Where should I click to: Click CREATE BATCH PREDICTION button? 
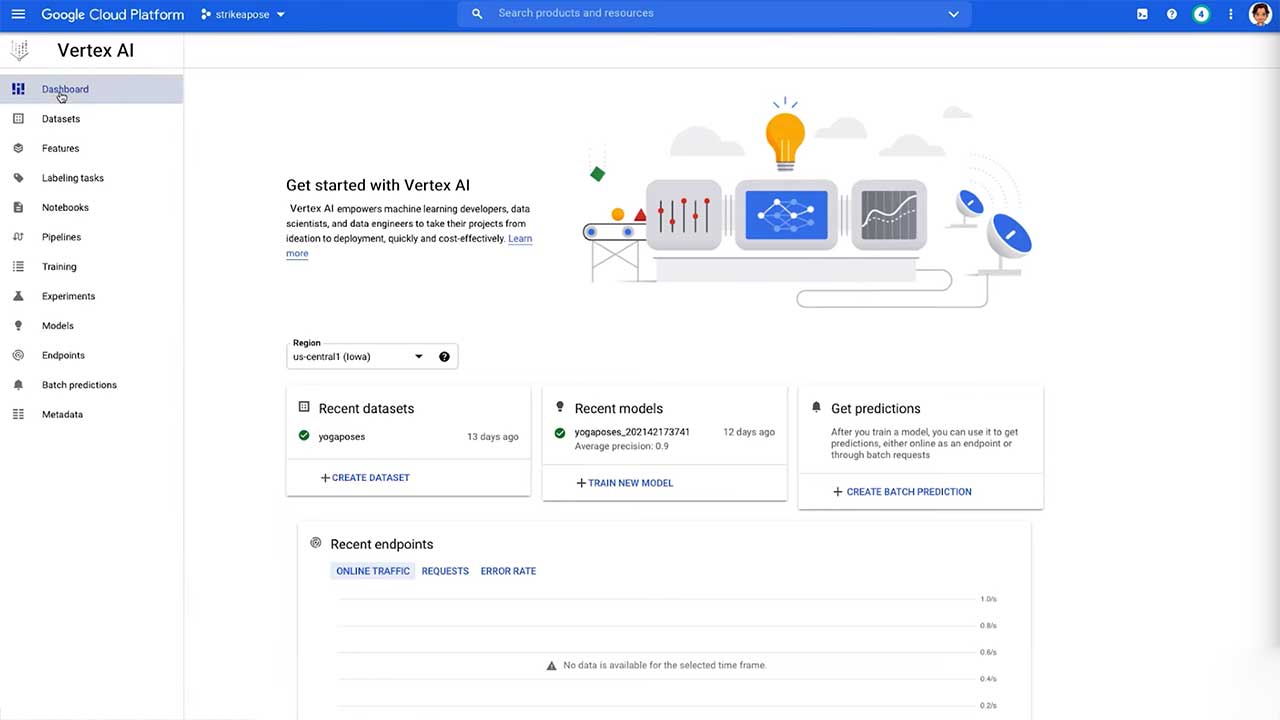click(x=902, y=492)
